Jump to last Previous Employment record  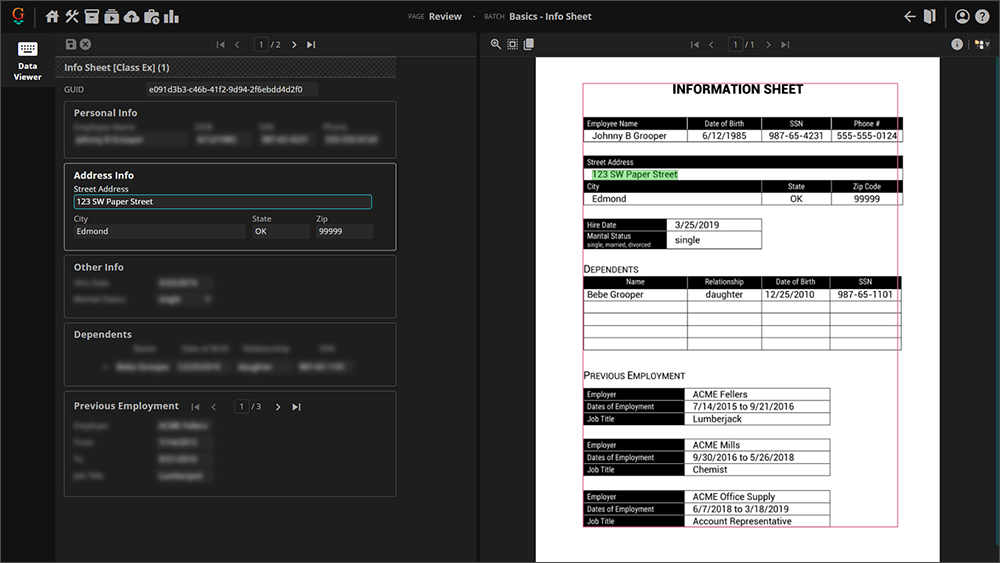(297, 407)
